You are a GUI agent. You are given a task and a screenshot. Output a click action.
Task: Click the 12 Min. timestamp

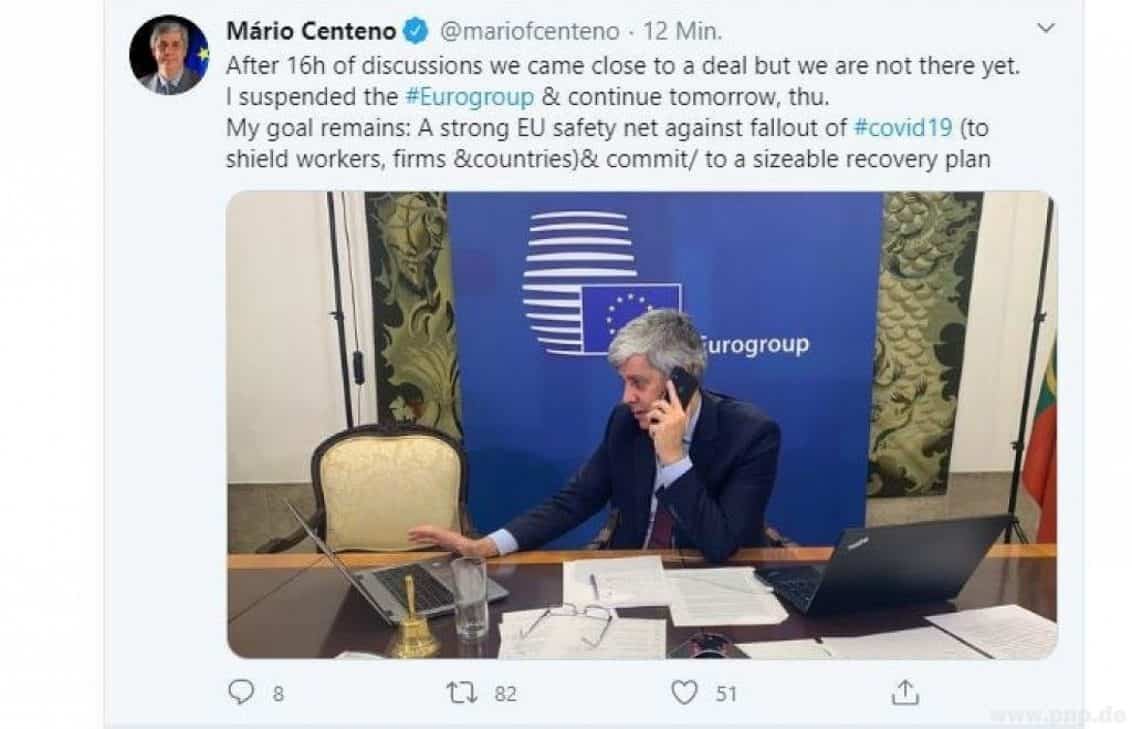click(682, 31)
